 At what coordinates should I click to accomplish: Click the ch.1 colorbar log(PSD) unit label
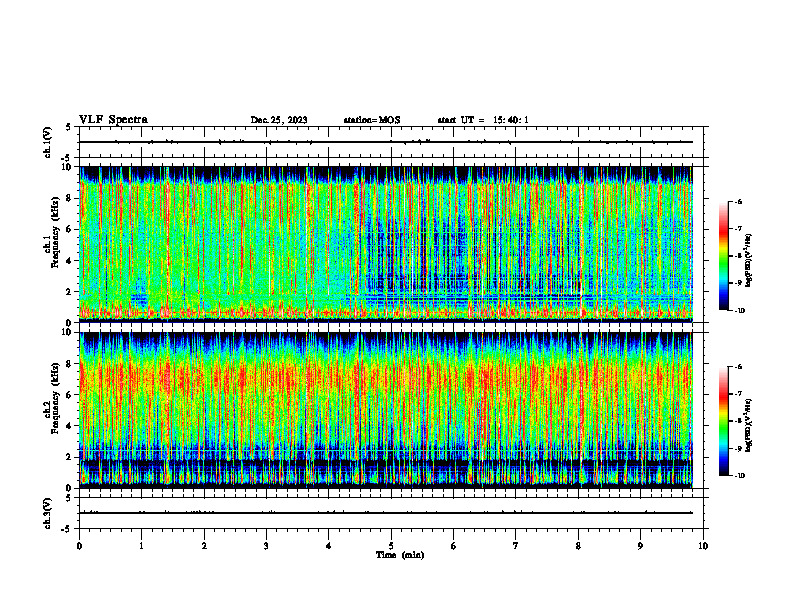click(x=749, y=260)
